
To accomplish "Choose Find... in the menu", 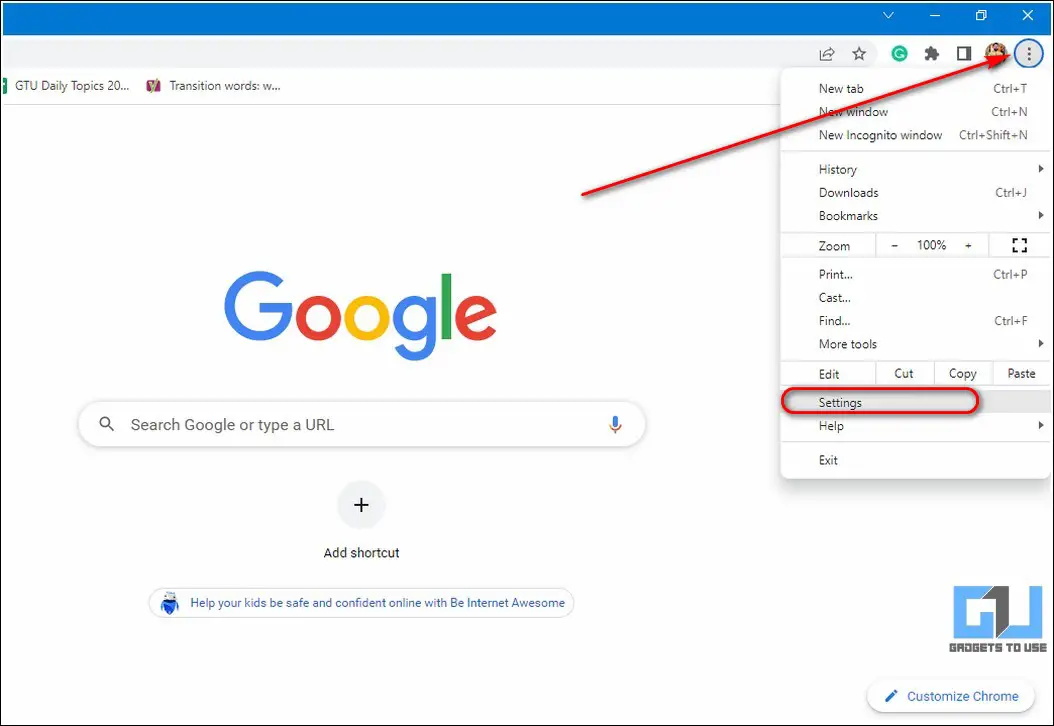I will [915, 321].
